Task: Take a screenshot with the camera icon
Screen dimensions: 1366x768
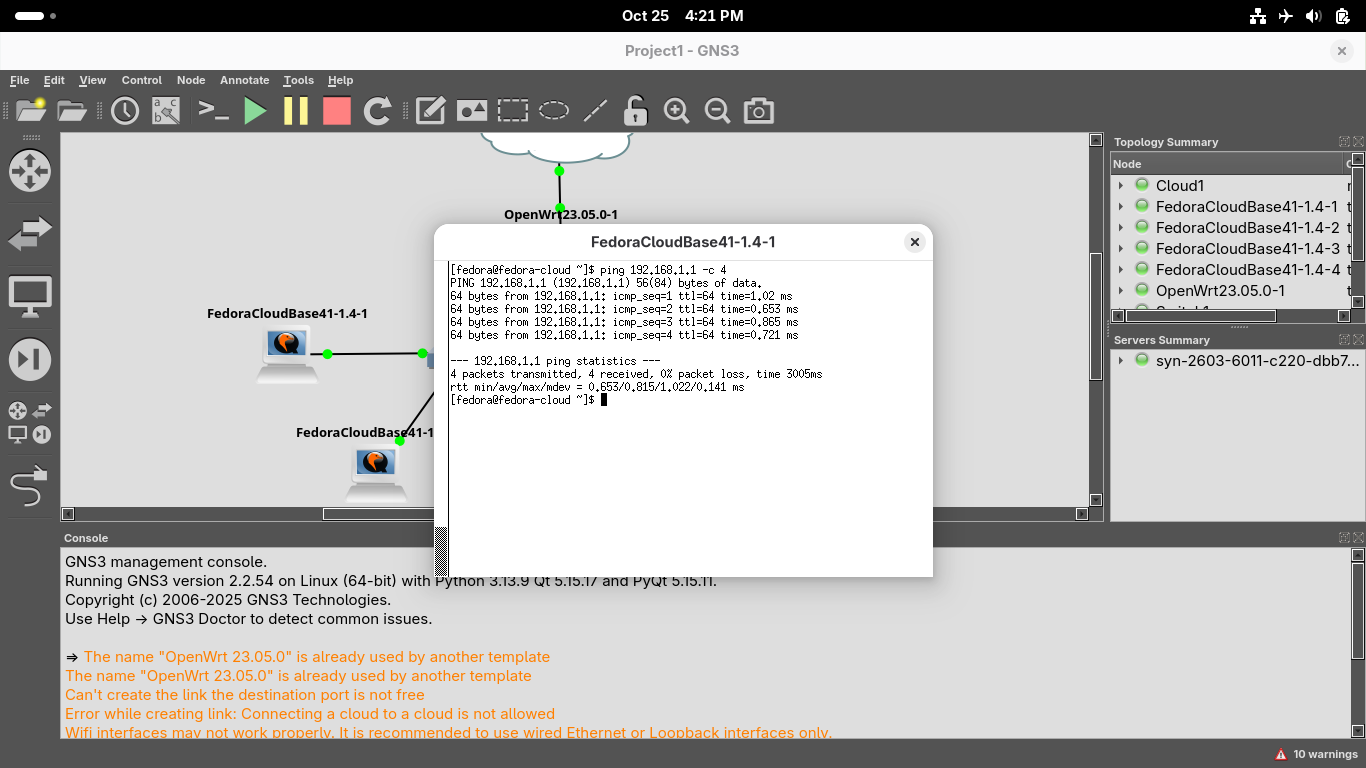Action: point(758,111)
